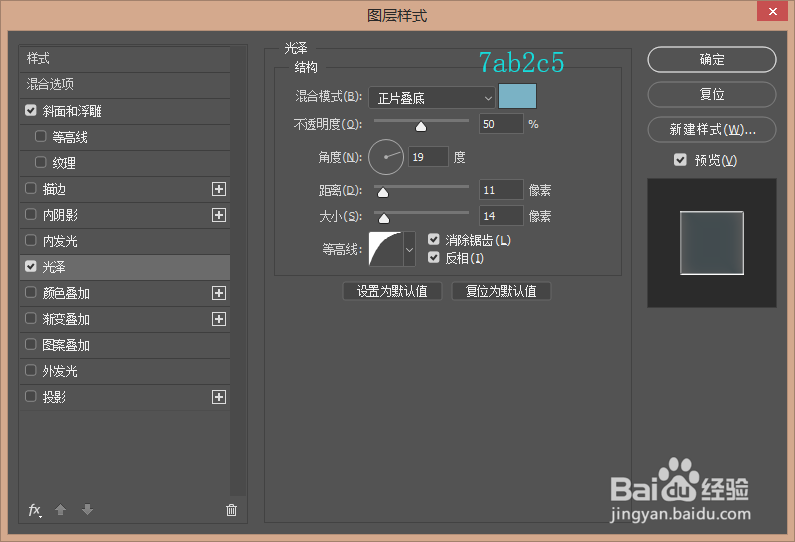Click the 复位 button

coord(712,95)
